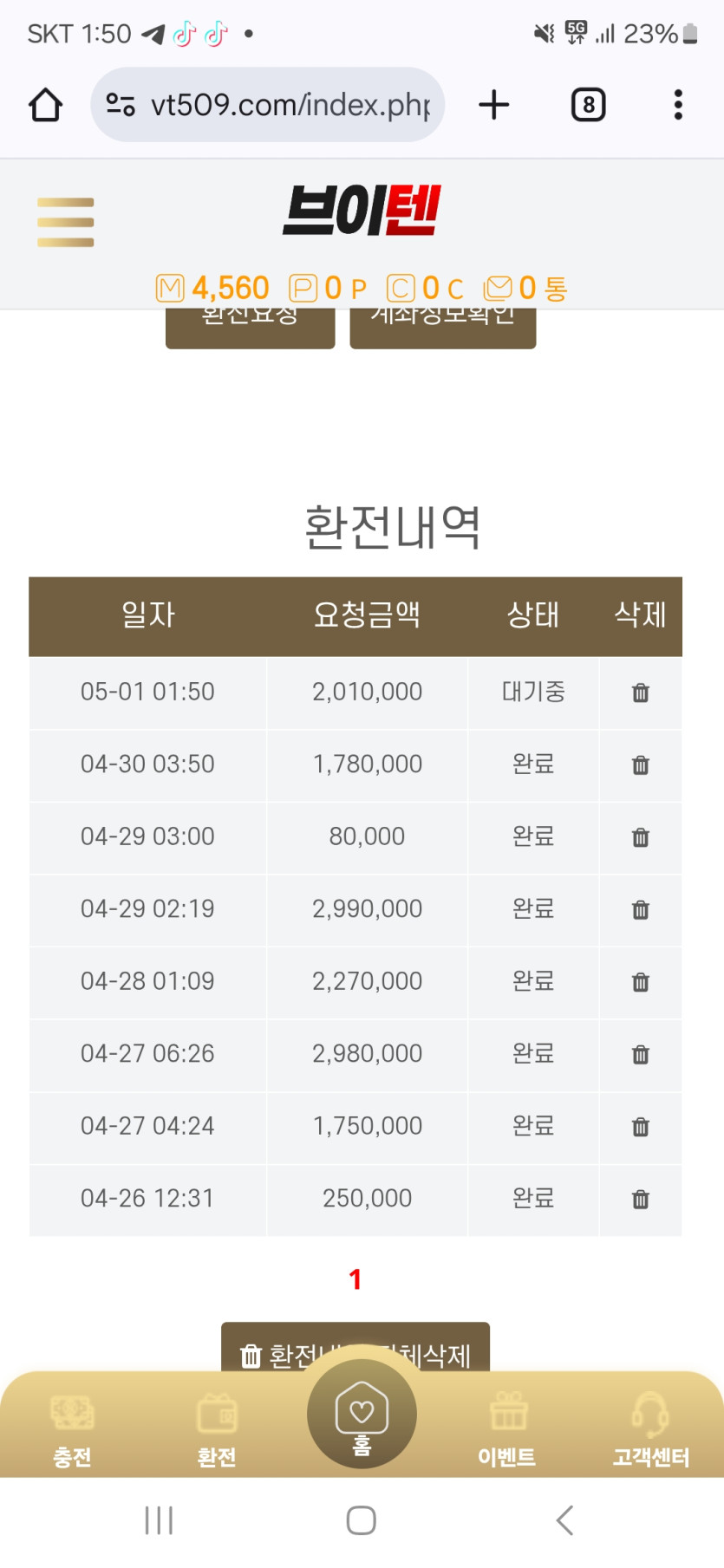Delete the 2,270,000 withdrawal record
Image resolution: width=724 pixels, height=1568 pixels.
tap(640, 982)
